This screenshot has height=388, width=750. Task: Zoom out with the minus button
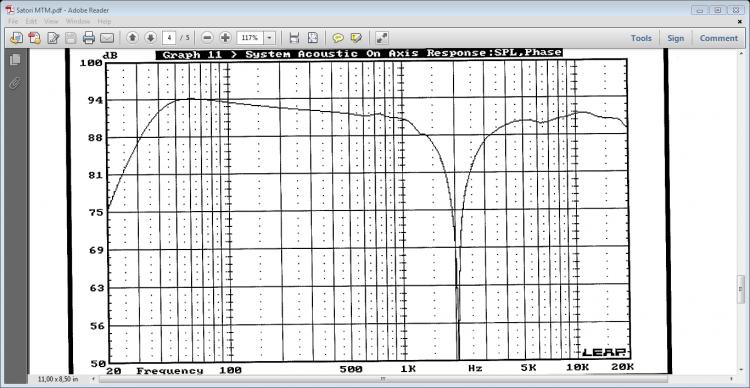(x=207, y=37)
